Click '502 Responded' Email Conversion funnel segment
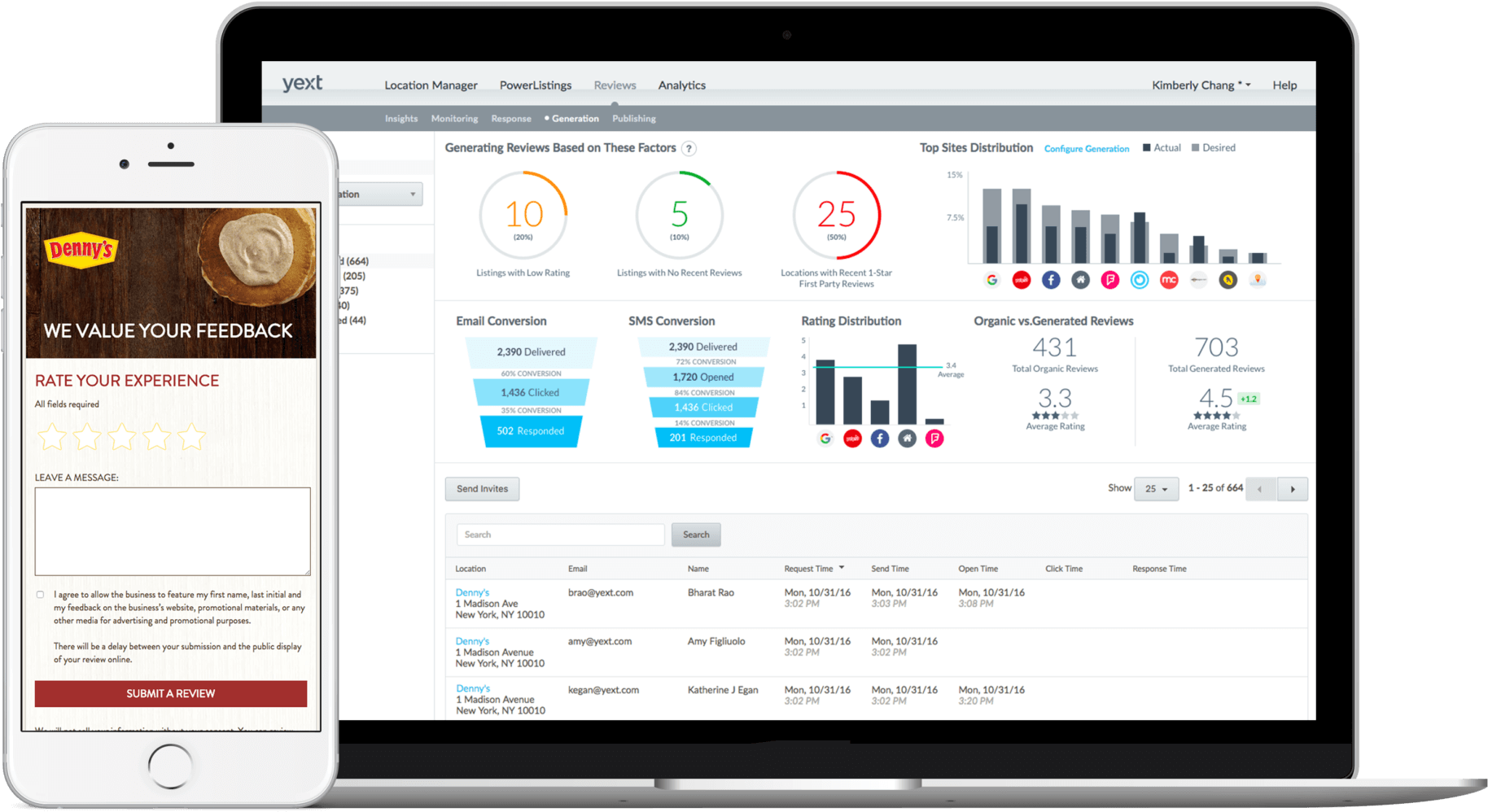Viewport: 1488px width, 812px height. point(531,431)
